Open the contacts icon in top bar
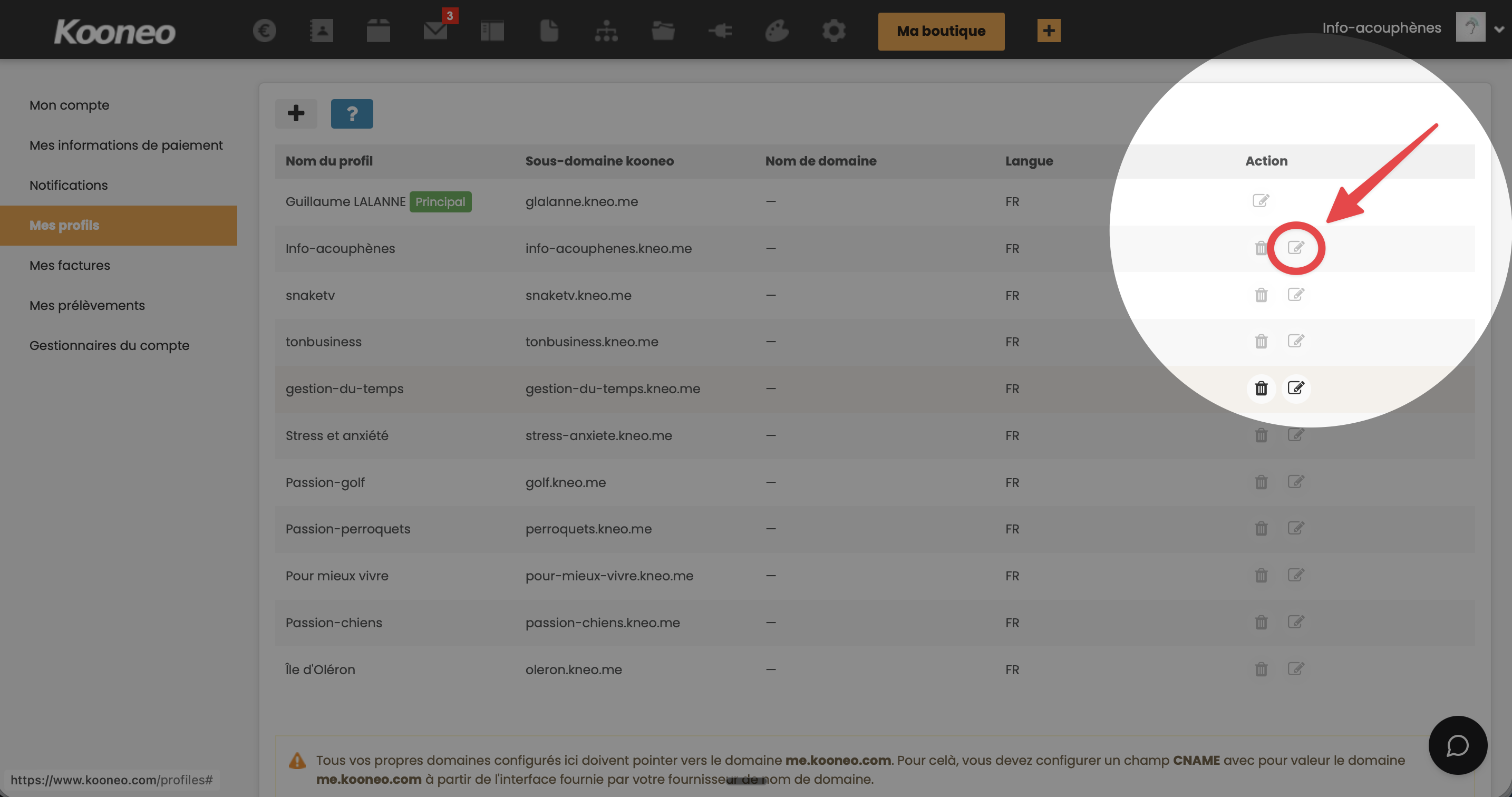 pos(321,31)
